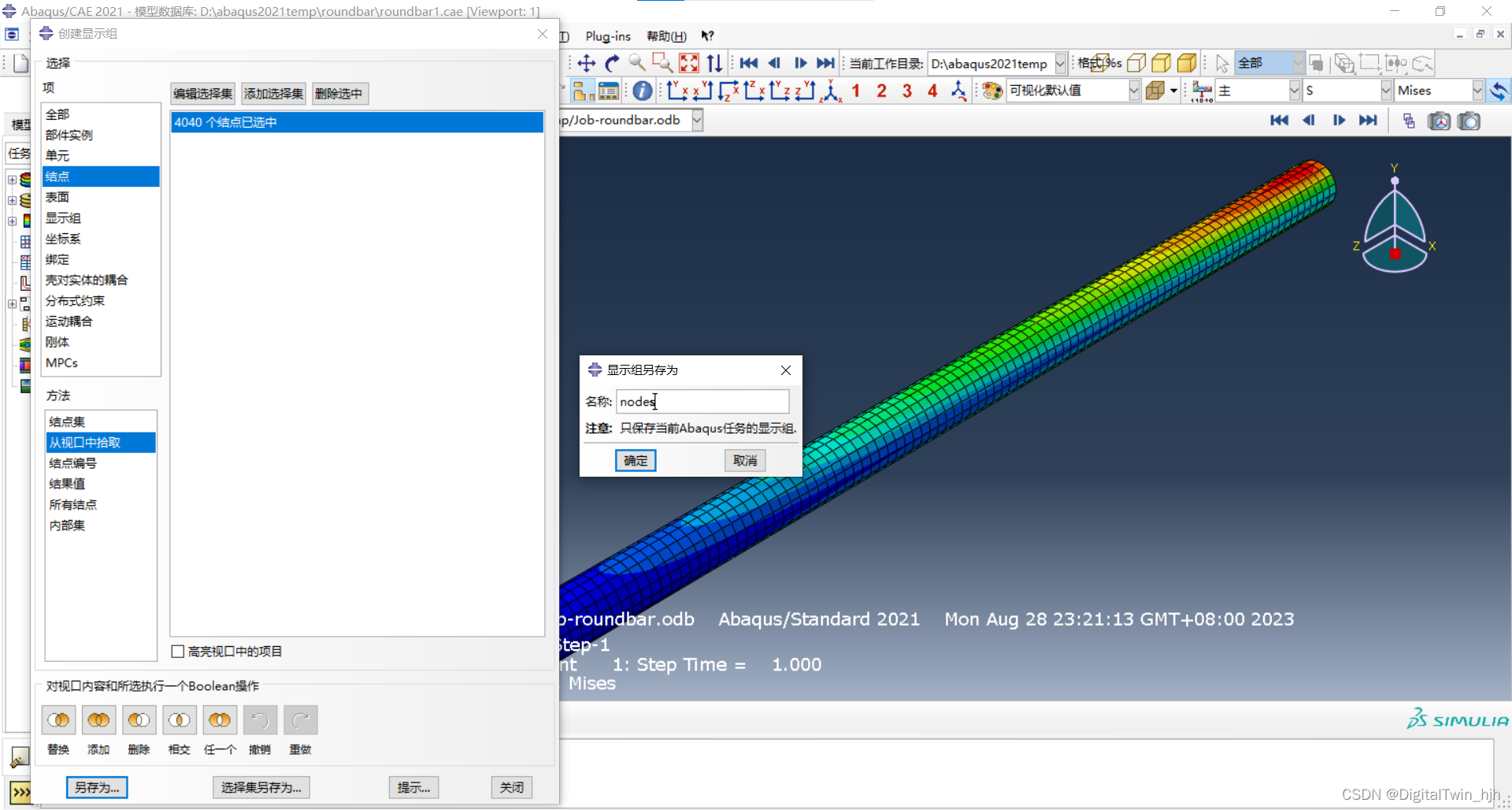The width and height of the screenshot is (1512, 810).
Task: Select 显示组 in the item list
Action: 101,218
